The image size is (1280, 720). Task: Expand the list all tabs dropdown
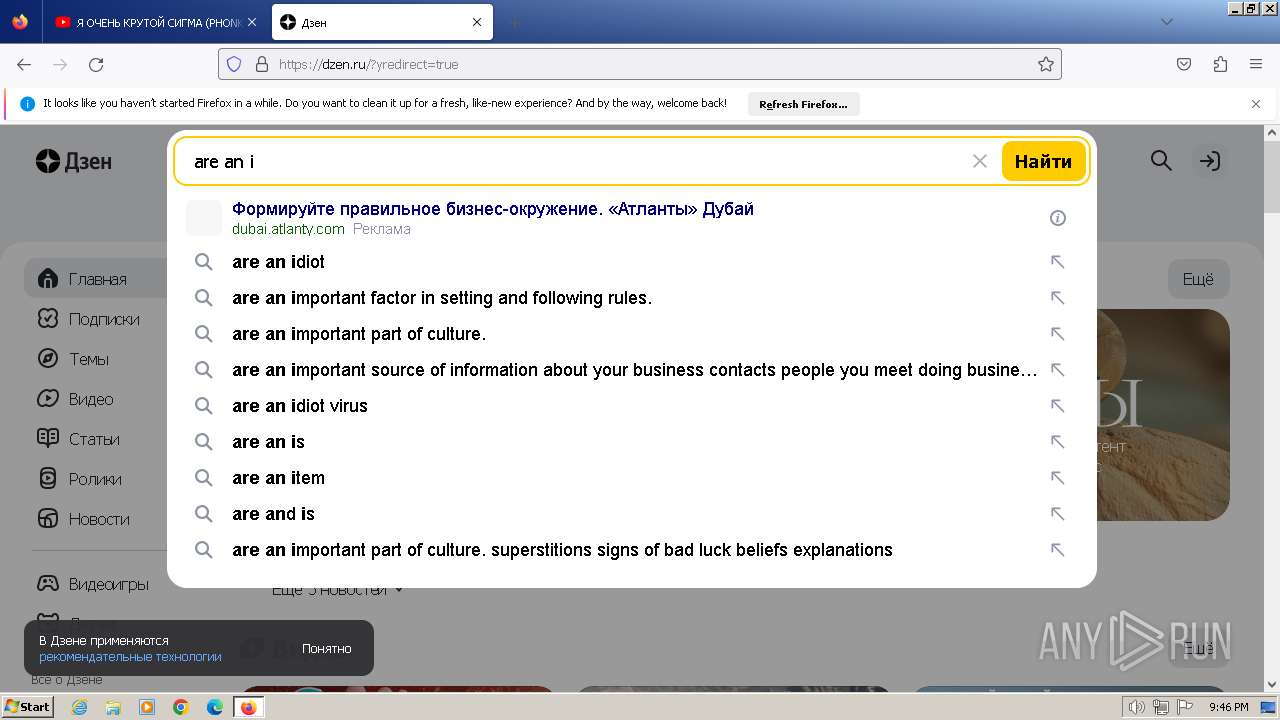tap(1167, 22)
